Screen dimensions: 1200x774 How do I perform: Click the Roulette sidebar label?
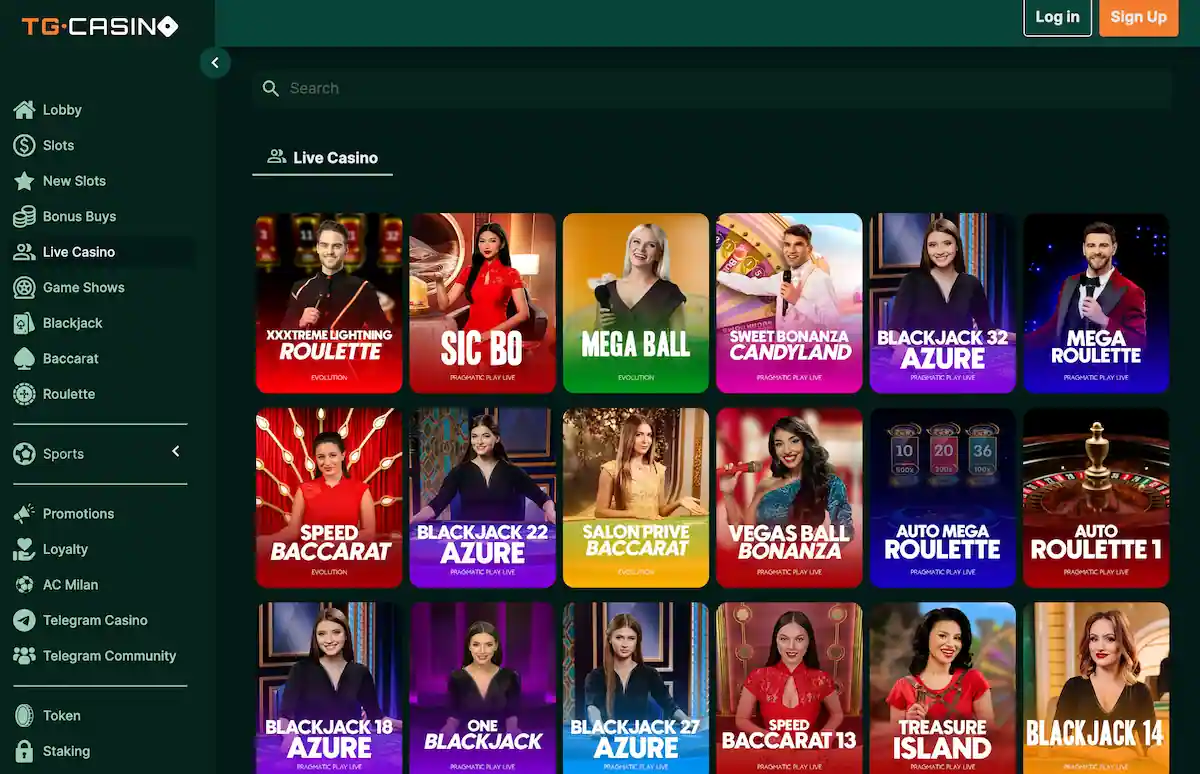tap(69, 394)
